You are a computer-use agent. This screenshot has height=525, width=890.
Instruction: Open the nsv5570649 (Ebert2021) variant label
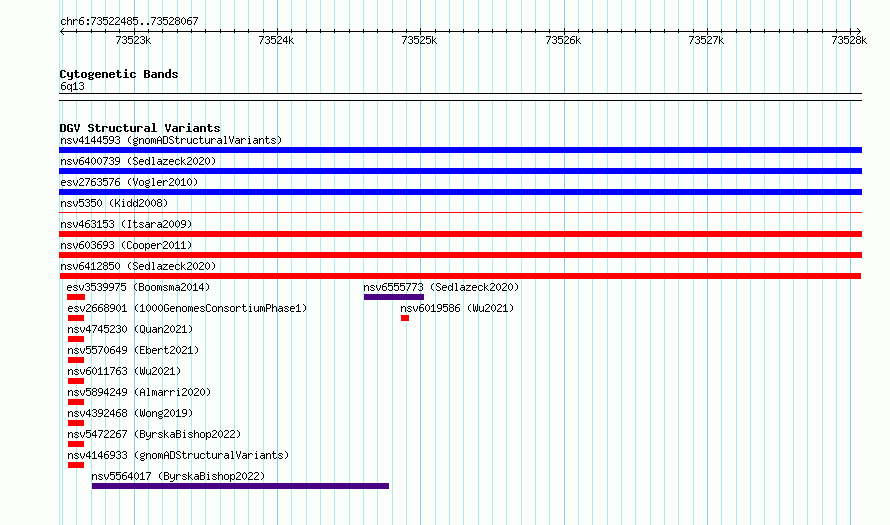pyautogui.click(x=133, y=350)
